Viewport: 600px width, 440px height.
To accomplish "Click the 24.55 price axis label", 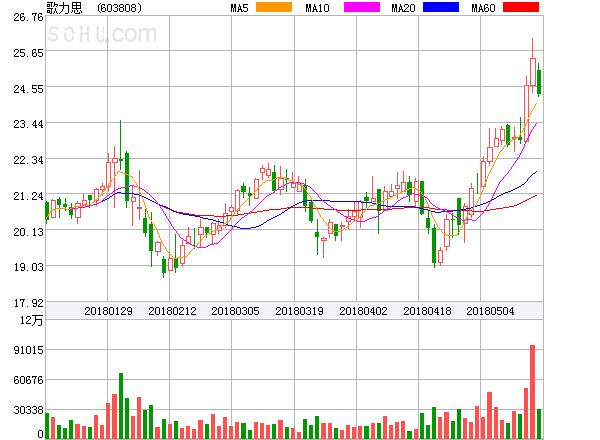I will (x=28, y=89).
